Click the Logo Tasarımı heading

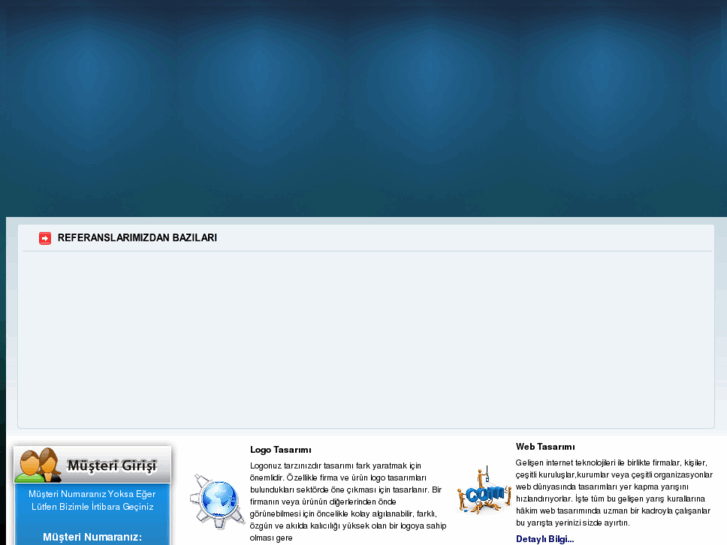(x=281, y=450)
